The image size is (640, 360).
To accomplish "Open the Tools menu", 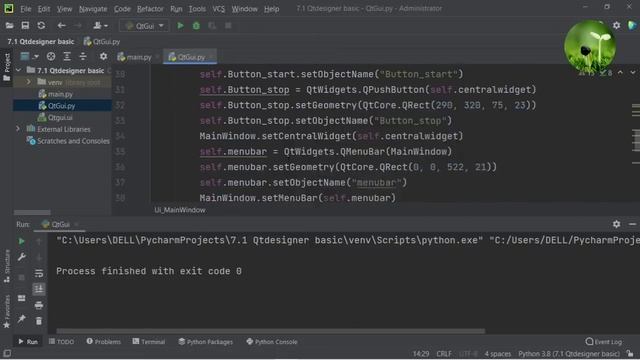I will [x=197, y=9].
